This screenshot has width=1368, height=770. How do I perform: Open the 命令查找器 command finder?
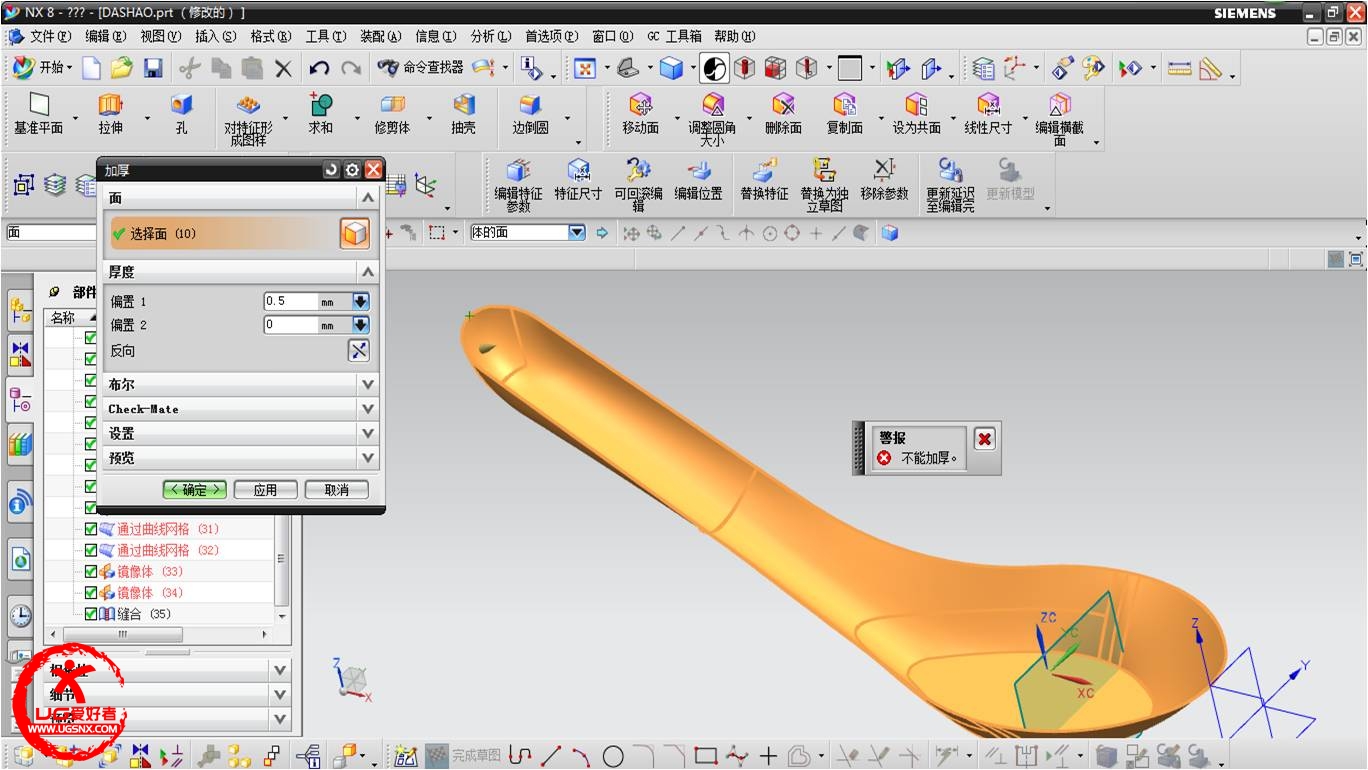420,68
